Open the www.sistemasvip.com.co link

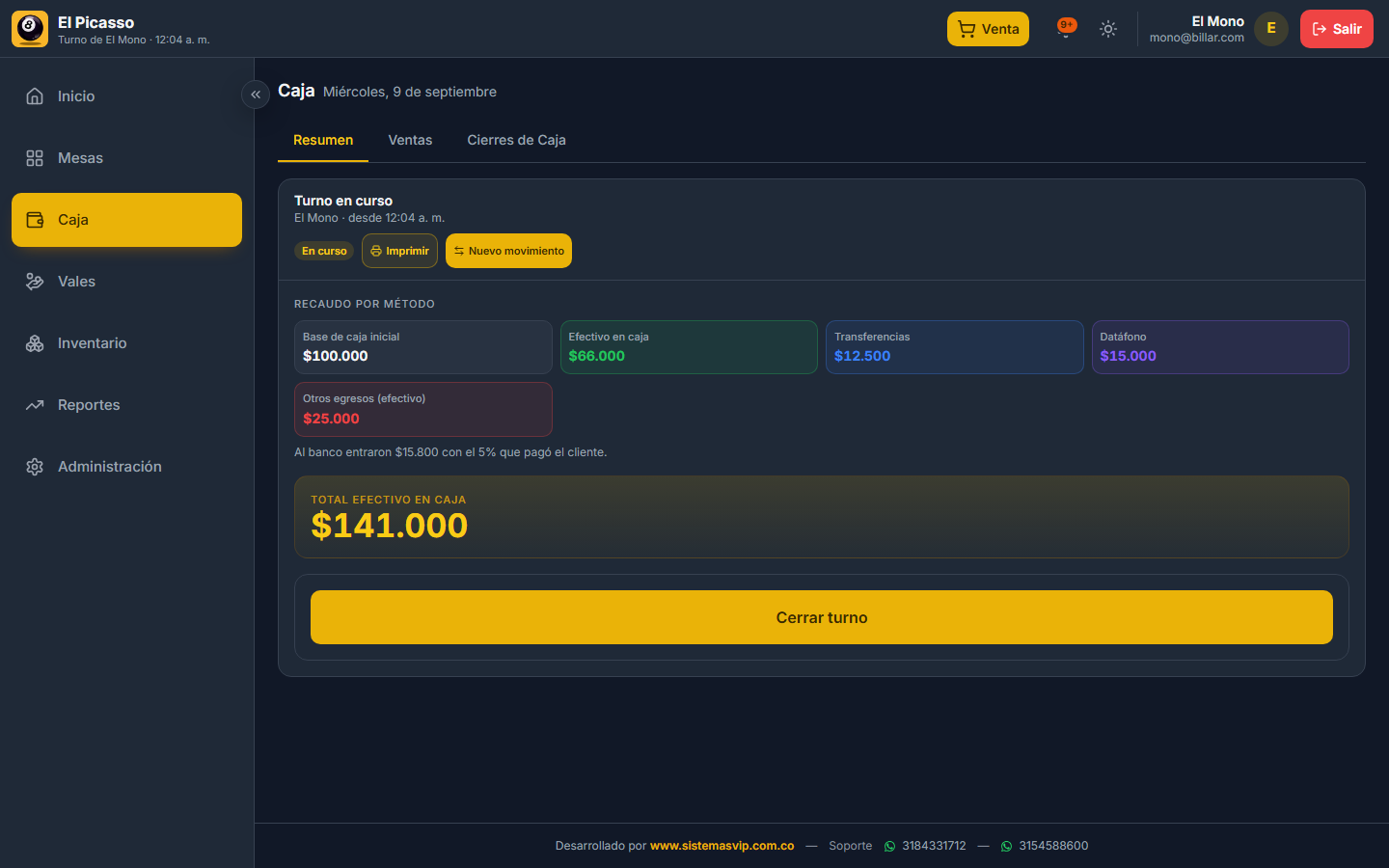point(722,846)
